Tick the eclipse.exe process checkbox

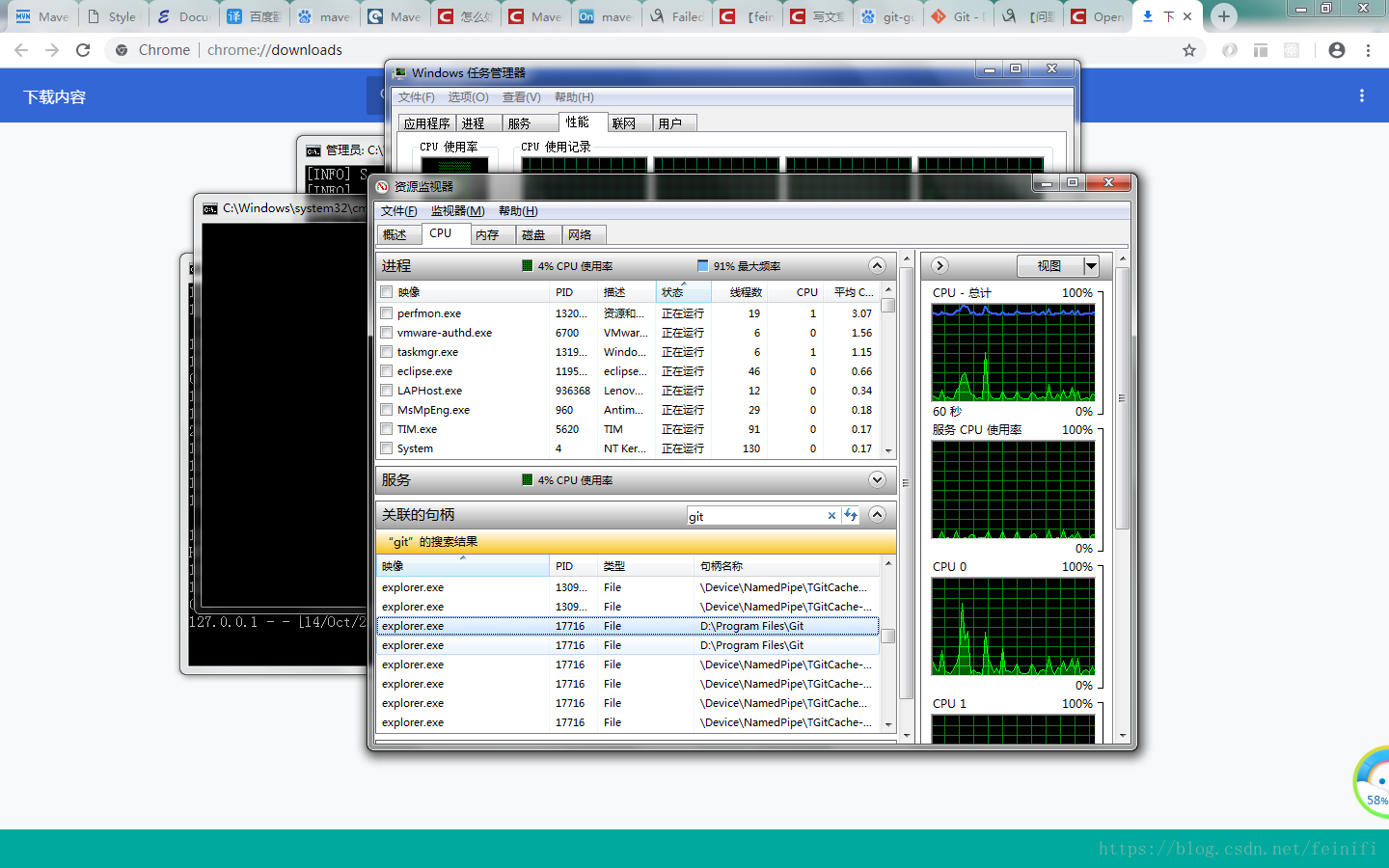coord(387,371)
